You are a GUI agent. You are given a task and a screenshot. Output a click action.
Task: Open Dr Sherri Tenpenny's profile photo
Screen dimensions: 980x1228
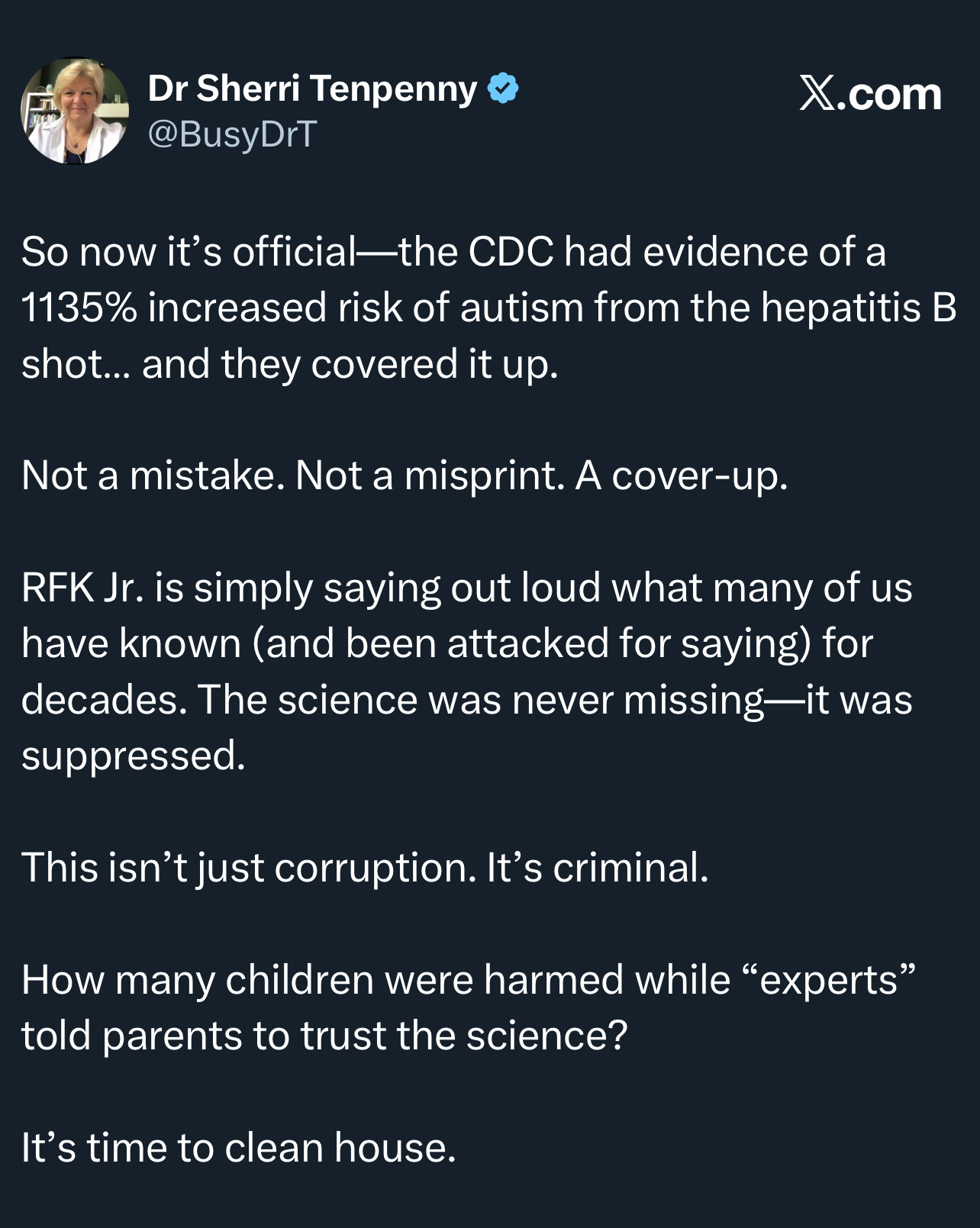coord(75,110)
